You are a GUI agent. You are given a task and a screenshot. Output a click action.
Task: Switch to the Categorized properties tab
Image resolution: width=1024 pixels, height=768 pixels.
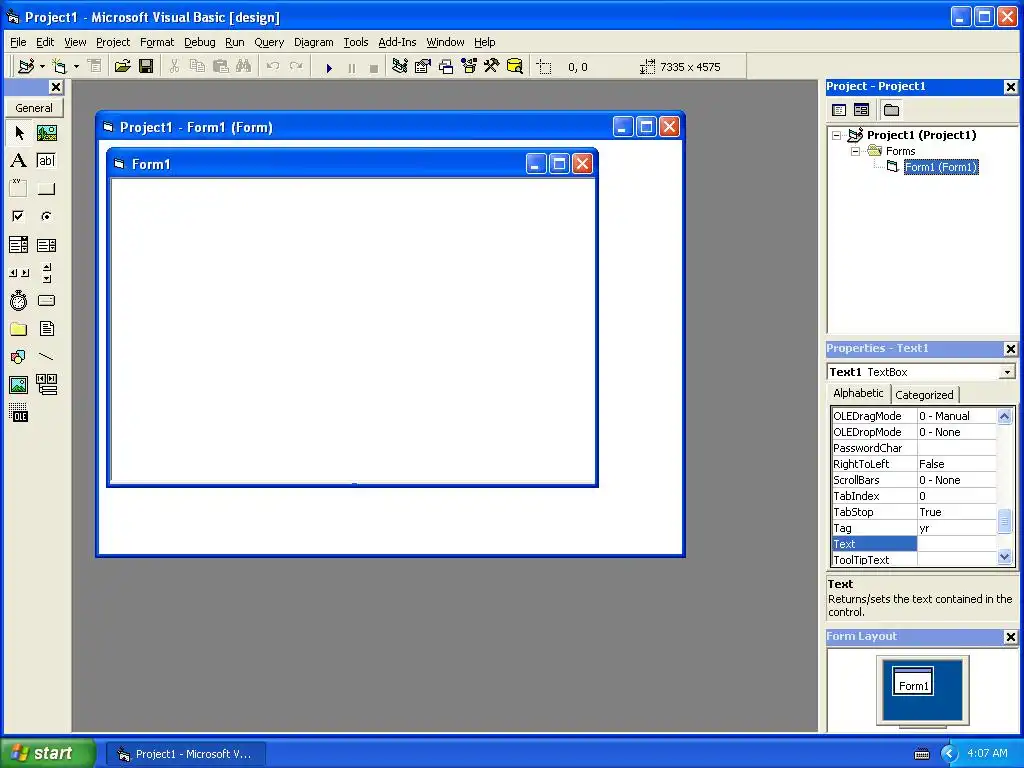coord(924,394)
